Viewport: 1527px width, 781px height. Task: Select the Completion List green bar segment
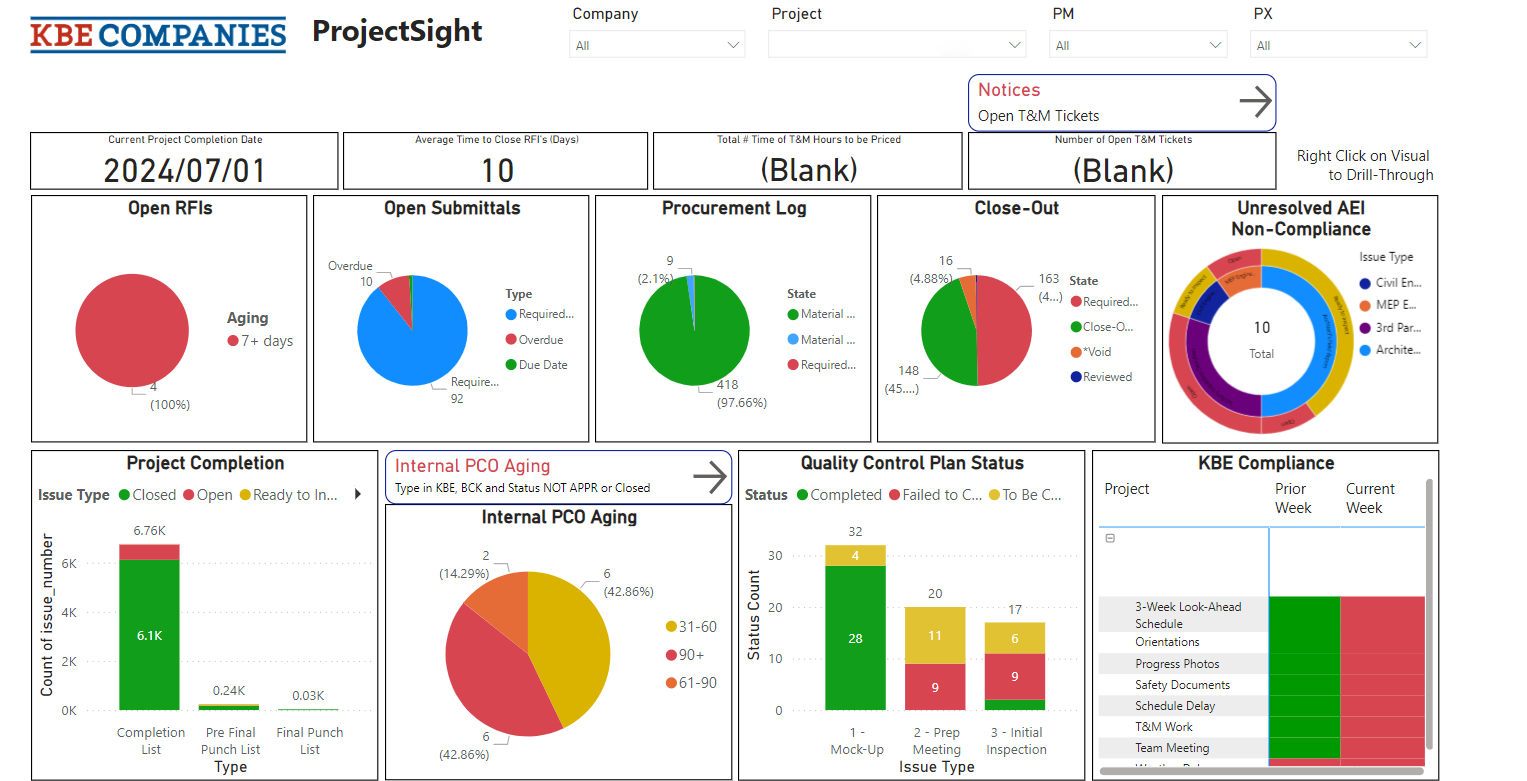(x=149, y=634)
